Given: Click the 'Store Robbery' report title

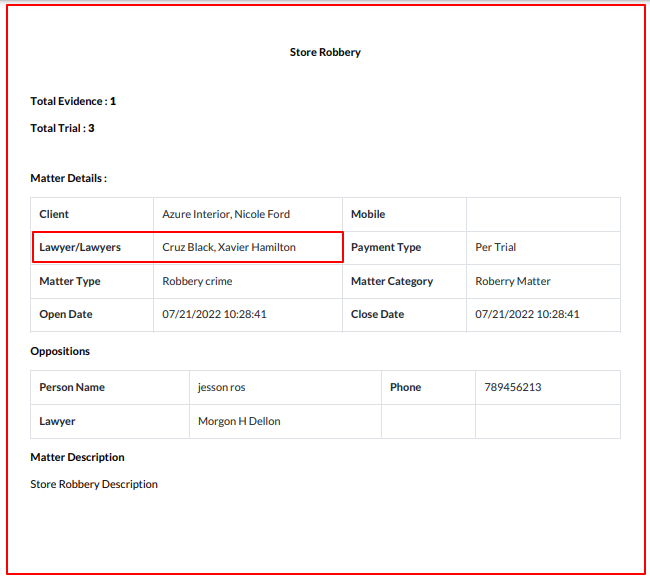Looking at the screenshot, I should [x=325, y=52].
